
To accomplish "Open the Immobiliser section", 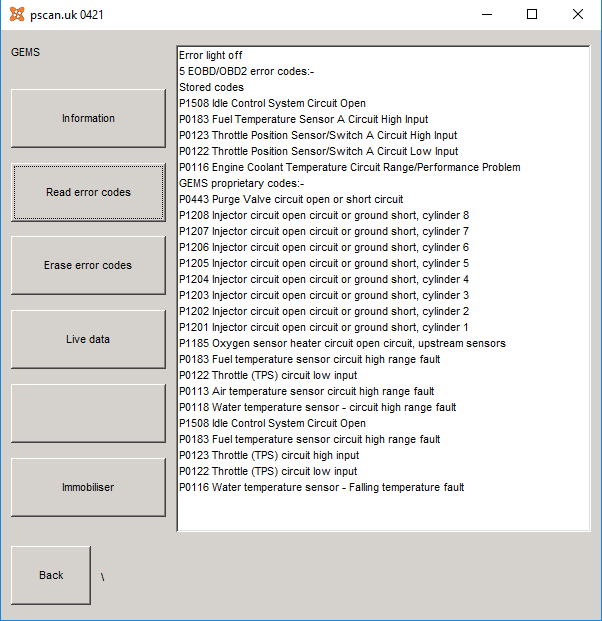I will [x=88, y=488].
